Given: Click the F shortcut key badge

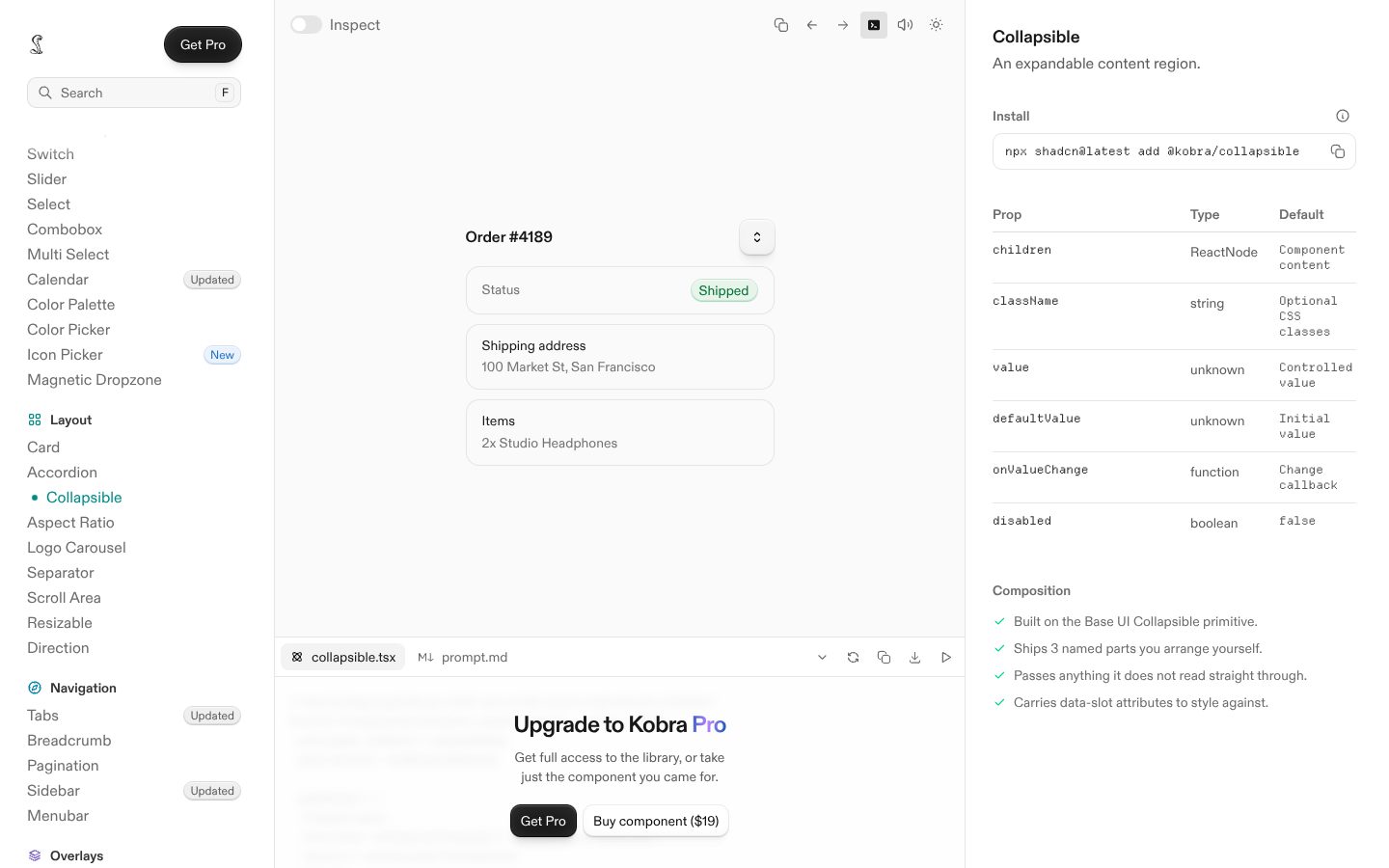Looking at the screenshot, I should tap(226, 93).
